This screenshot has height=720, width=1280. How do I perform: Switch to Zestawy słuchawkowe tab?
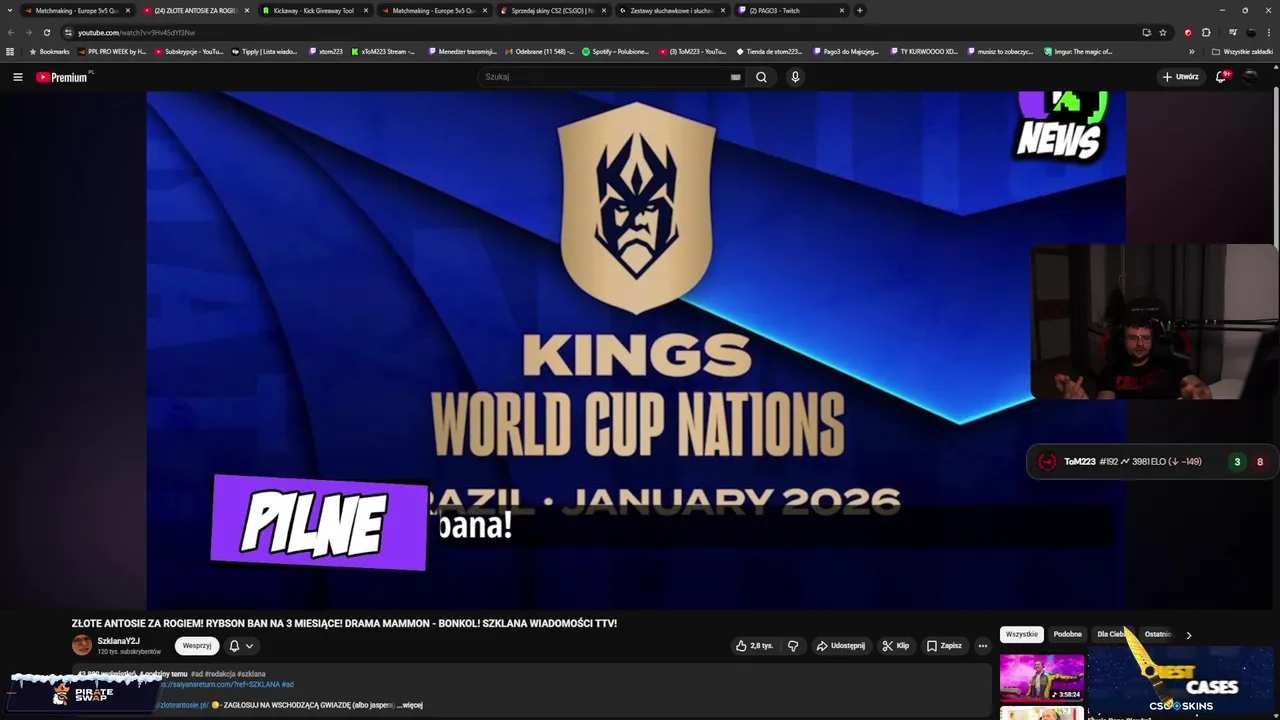[671, 10]
